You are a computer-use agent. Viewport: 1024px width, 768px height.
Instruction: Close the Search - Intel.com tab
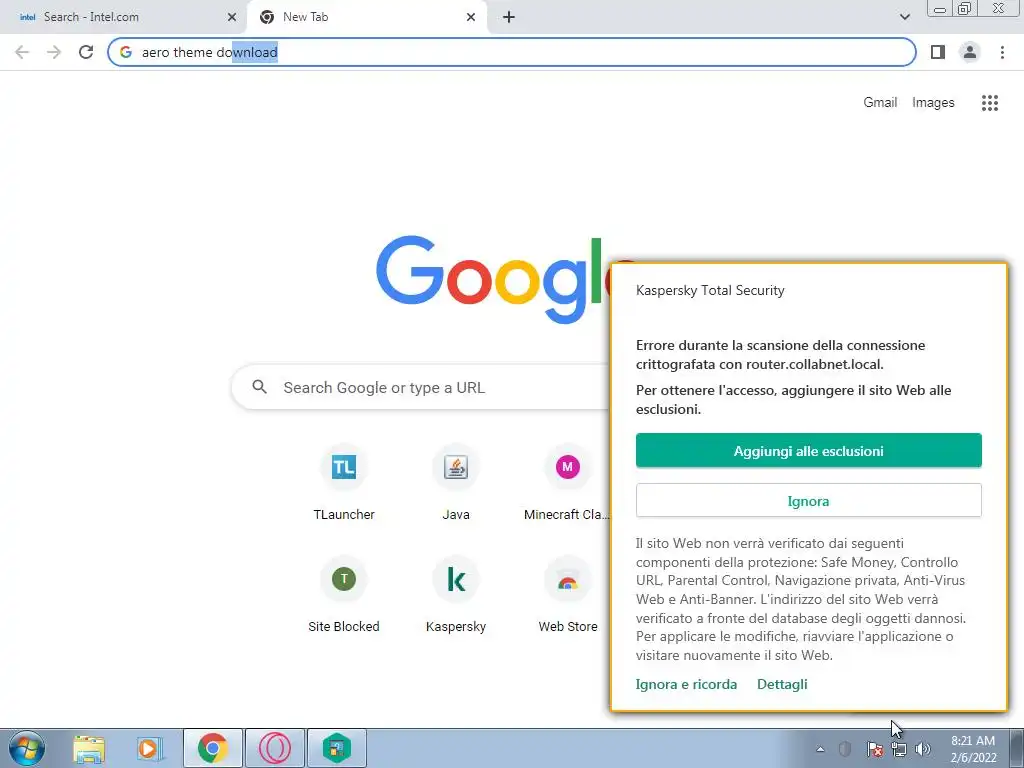click(232, 17)
